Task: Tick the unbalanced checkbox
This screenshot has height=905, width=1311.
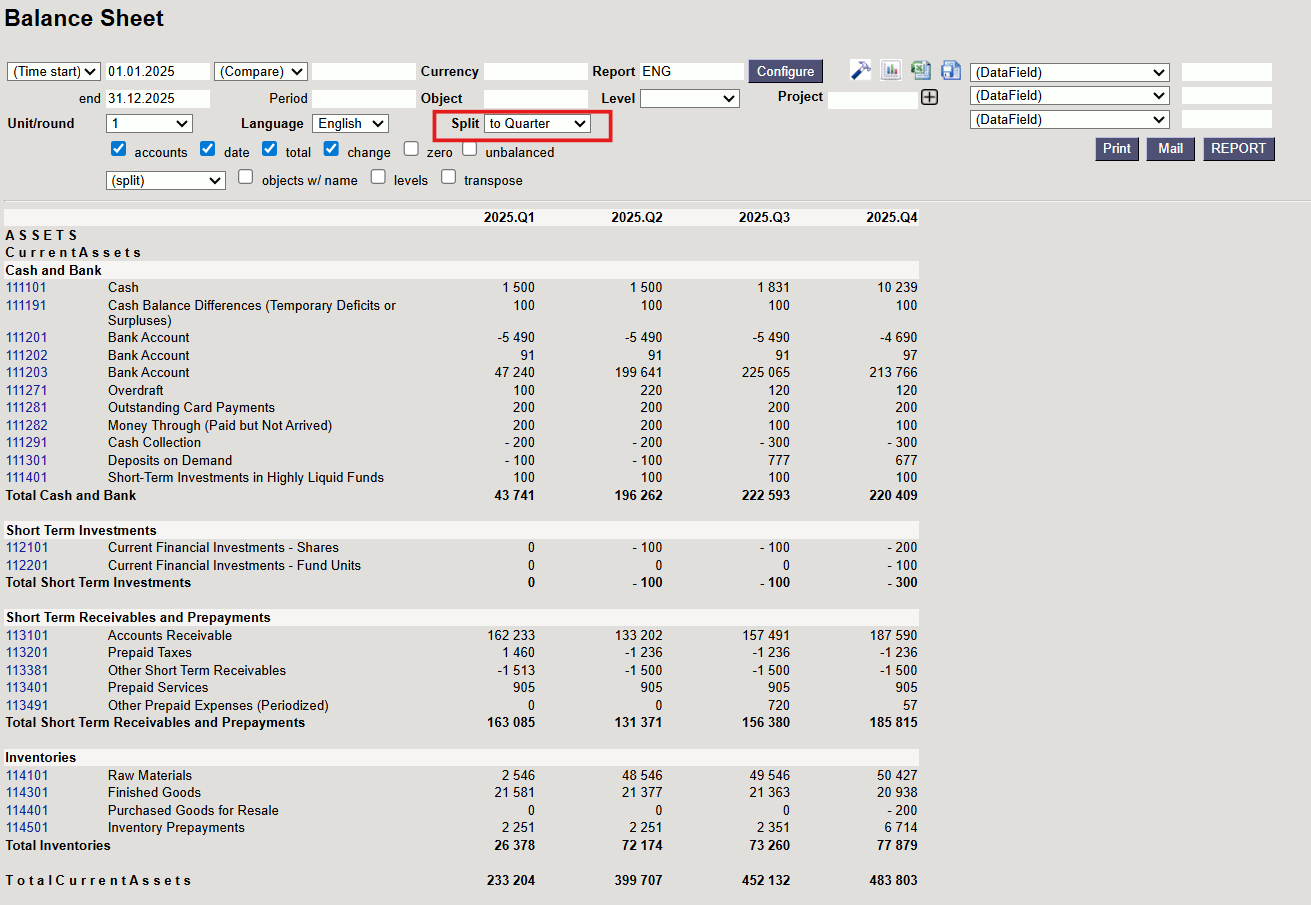Action: [x=470, y=149]
